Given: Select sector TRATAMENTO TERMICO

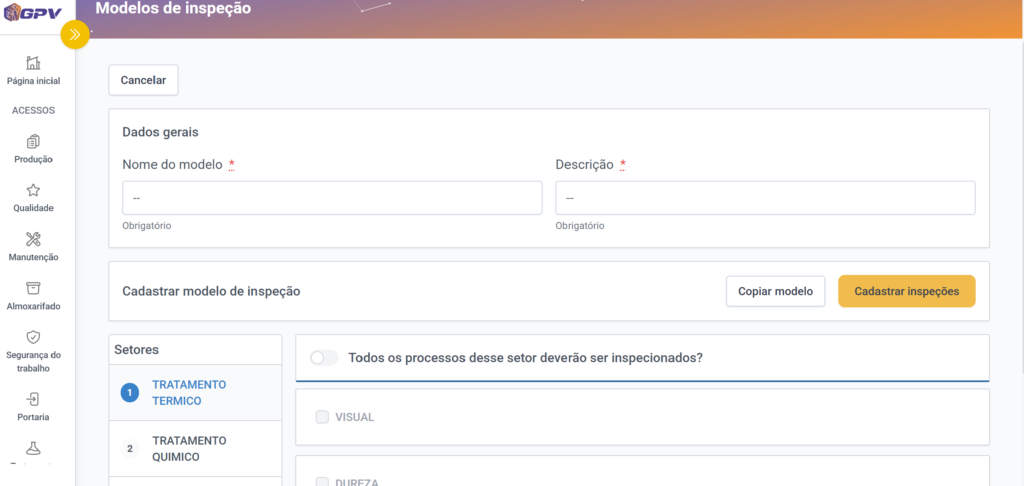Looking at the screenshot, I should [195, 393].
